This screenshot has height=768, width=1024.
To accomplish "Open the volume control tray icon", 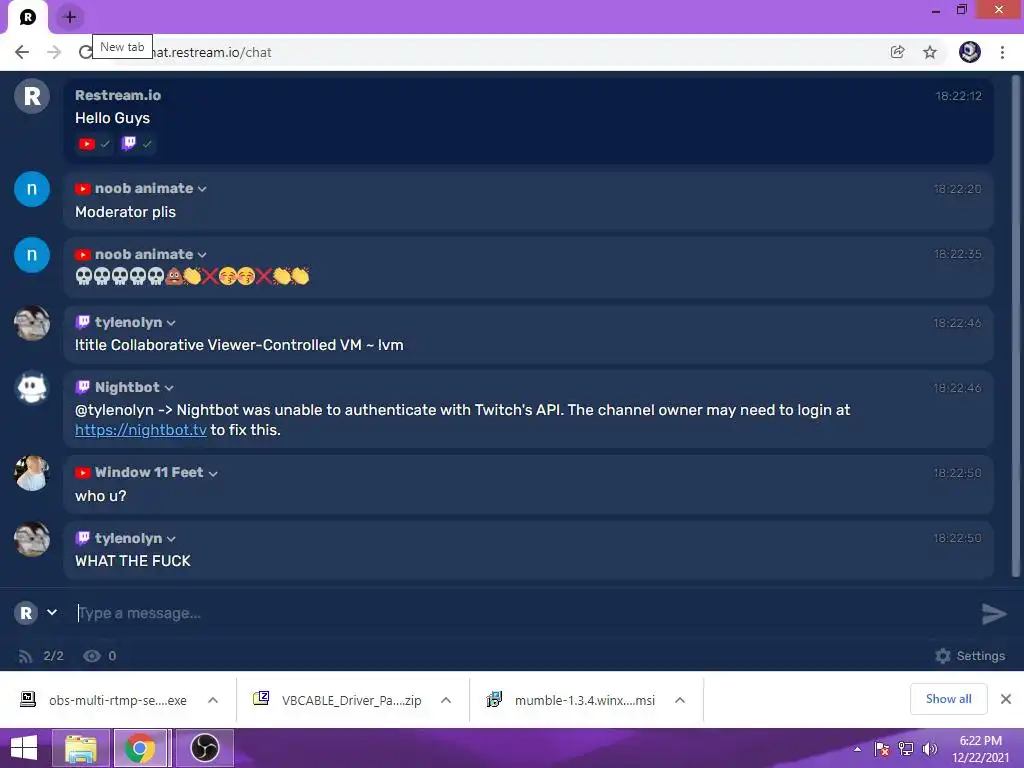I will click(x=929, y=749).
